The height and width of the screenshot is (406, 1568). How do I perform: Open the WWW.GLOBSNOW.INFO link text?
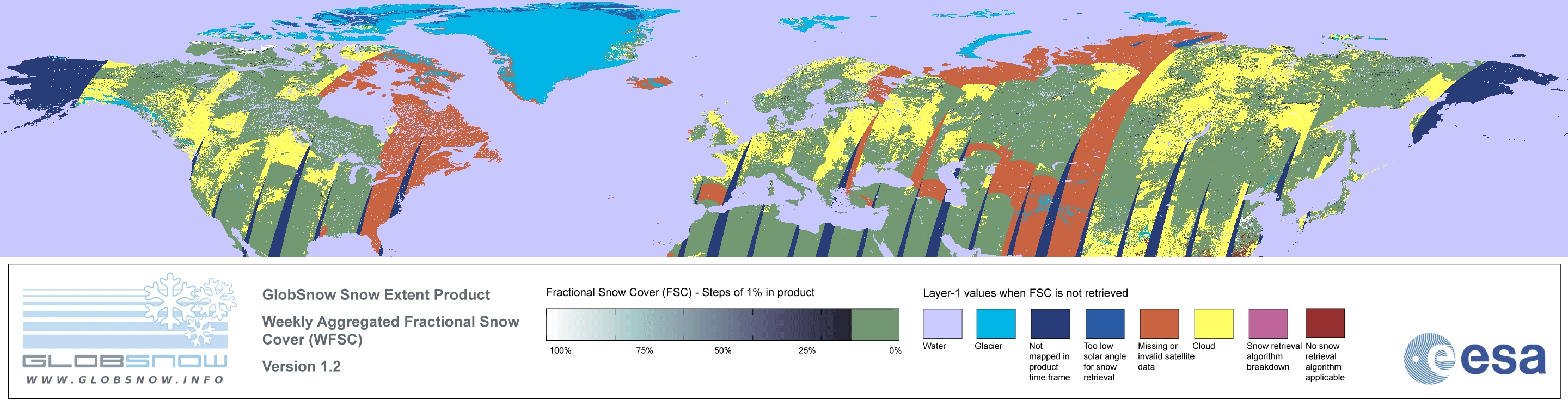pos(125,380)
